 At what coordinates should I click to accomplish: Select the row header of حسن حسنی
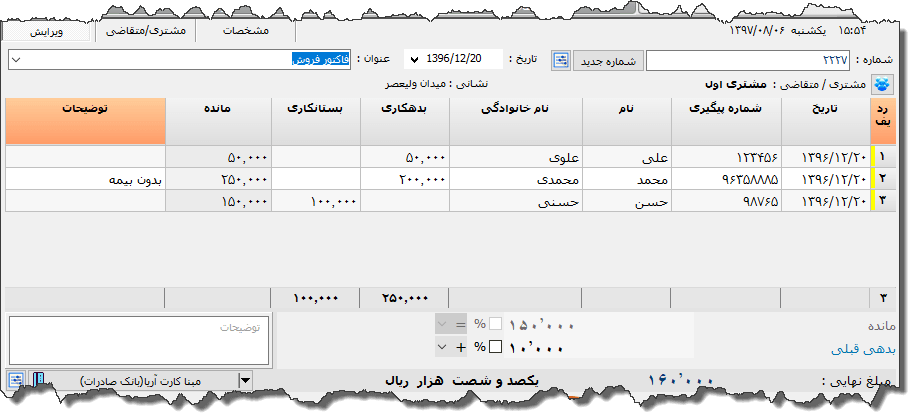883,201
